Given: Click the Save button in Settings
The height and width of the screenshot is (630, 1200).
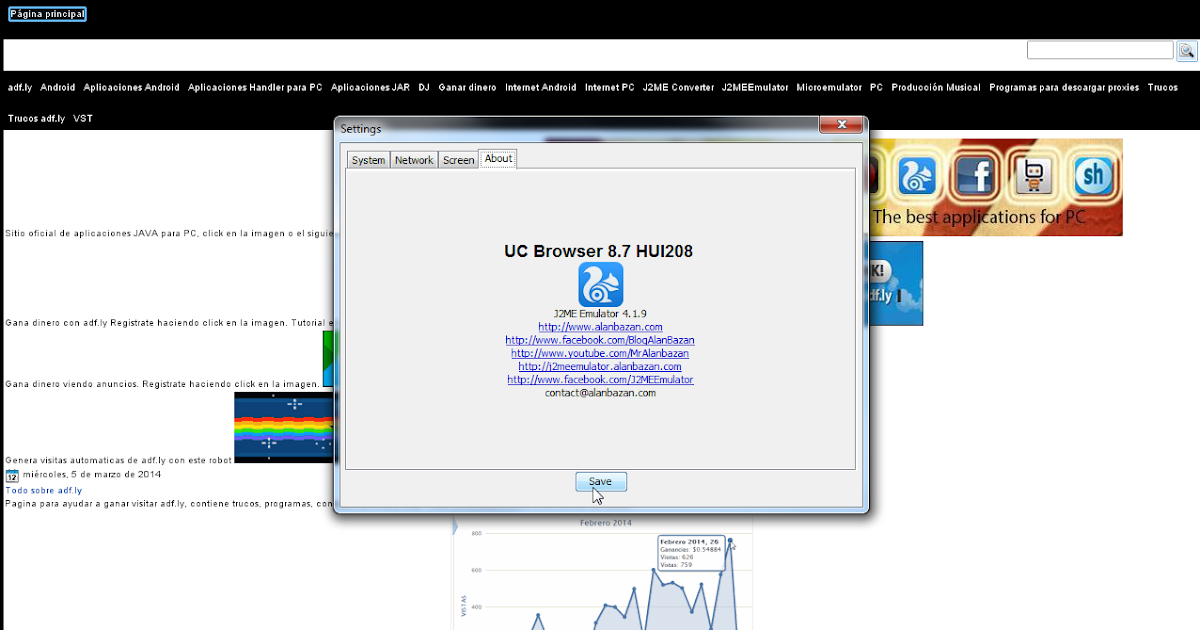Looking at the screenshot, I should pyautogui.click(x=600, y=482).
